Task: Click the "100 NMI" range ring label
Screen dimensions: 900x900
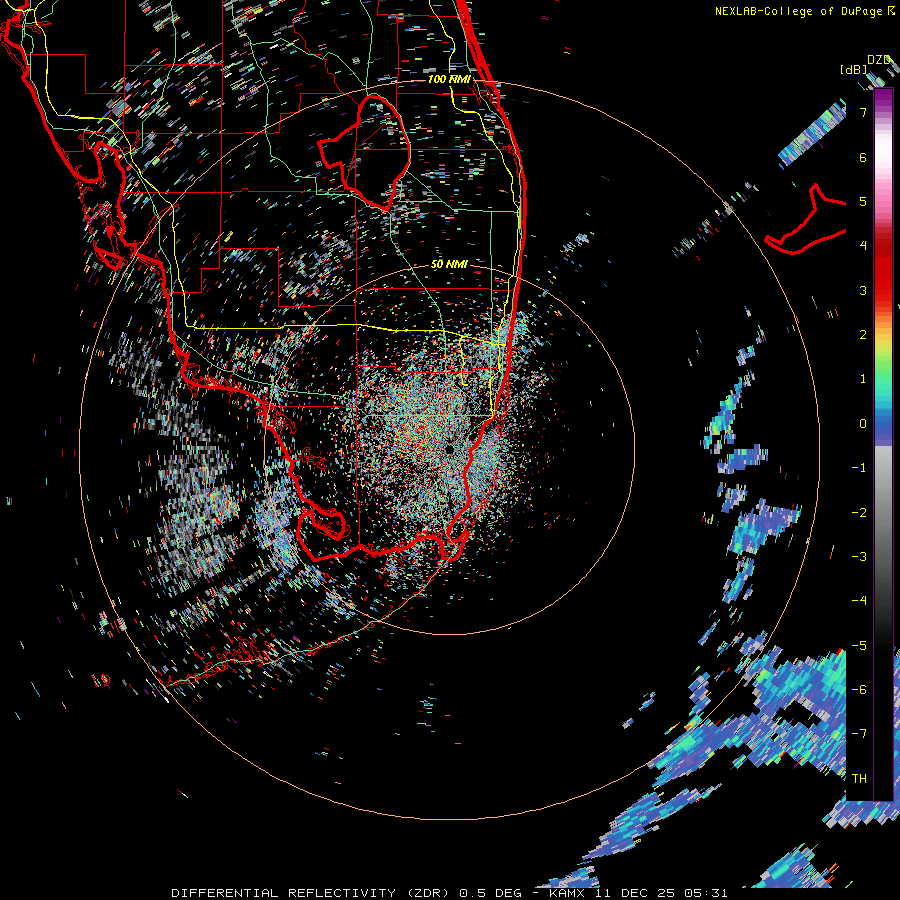Action: (449, 79)
